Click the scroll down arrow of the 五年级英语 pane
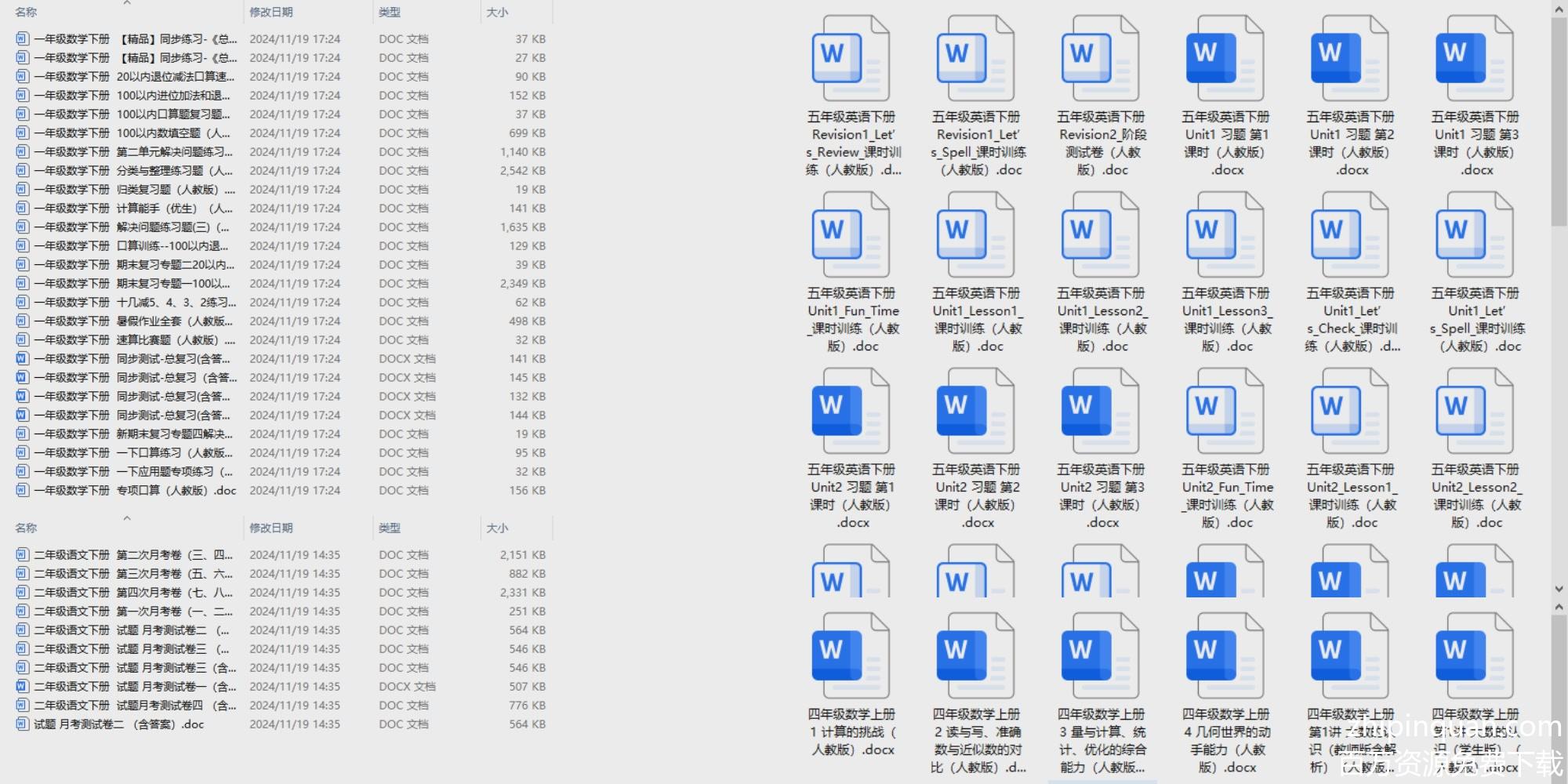Image resolution: width=1568 pixels, height=784 pixels. pos(1559,589)
